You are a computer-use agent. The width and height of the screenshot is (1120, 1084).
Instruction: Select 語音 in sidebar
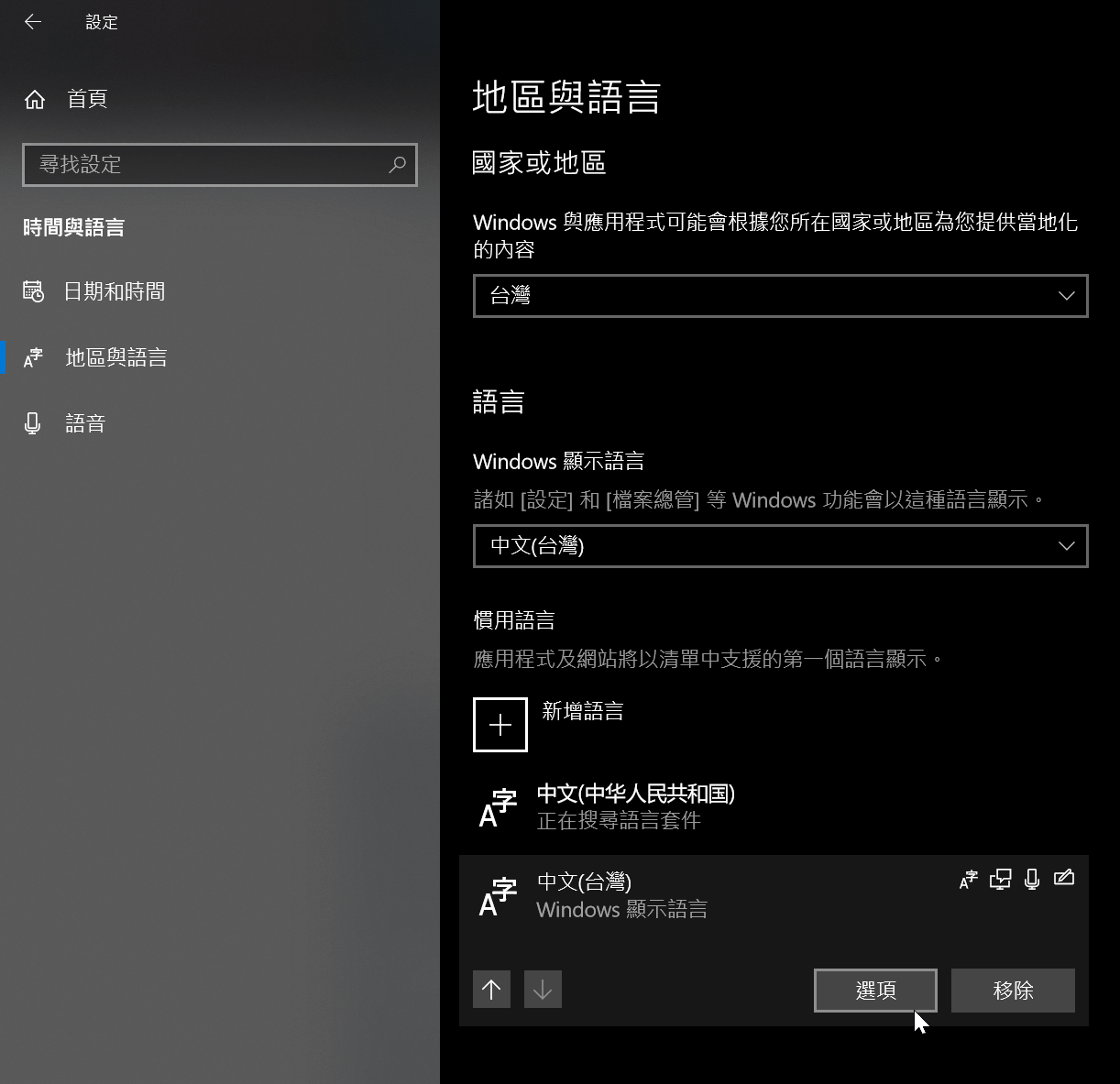[x=220, y=423]
